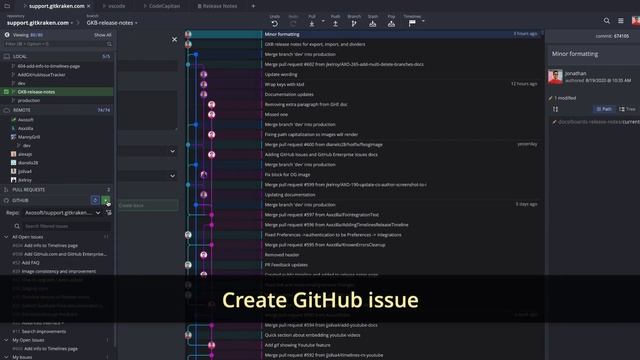The width and height of the screenshot is (640, 360).
Task: Click the Local section computer icon
Action: 7,56
